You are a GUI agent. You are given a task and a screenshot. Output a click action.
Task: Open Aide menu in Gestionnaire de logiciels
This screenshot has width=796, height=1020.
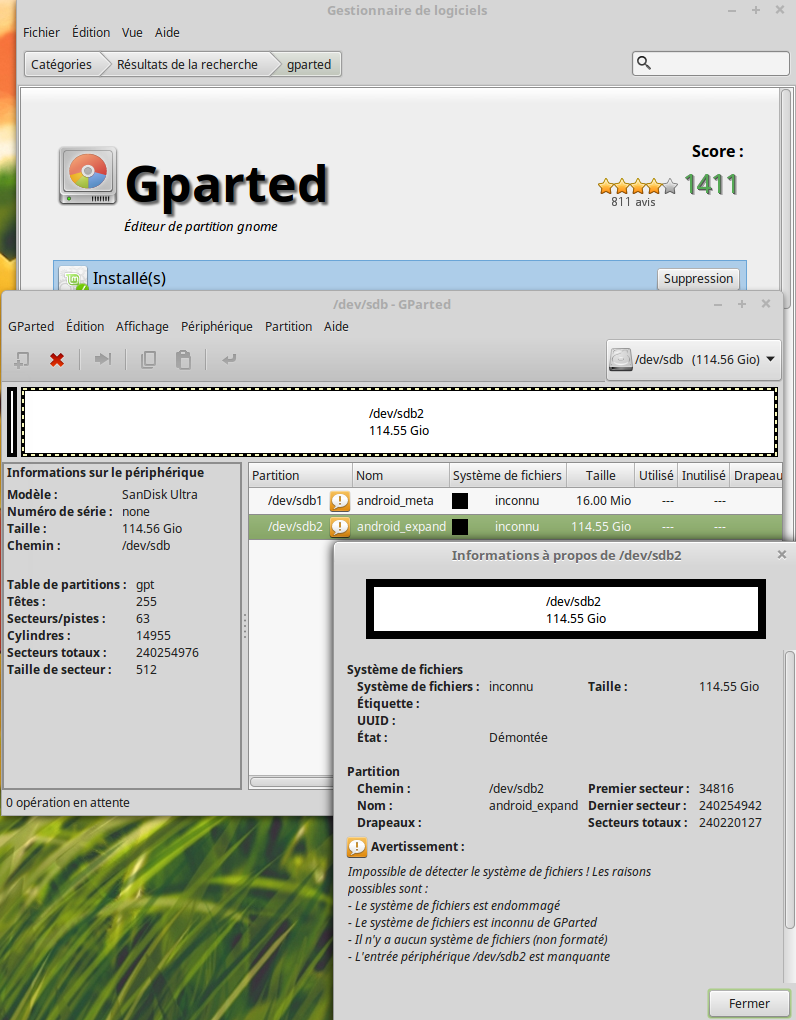pos(167,33)
